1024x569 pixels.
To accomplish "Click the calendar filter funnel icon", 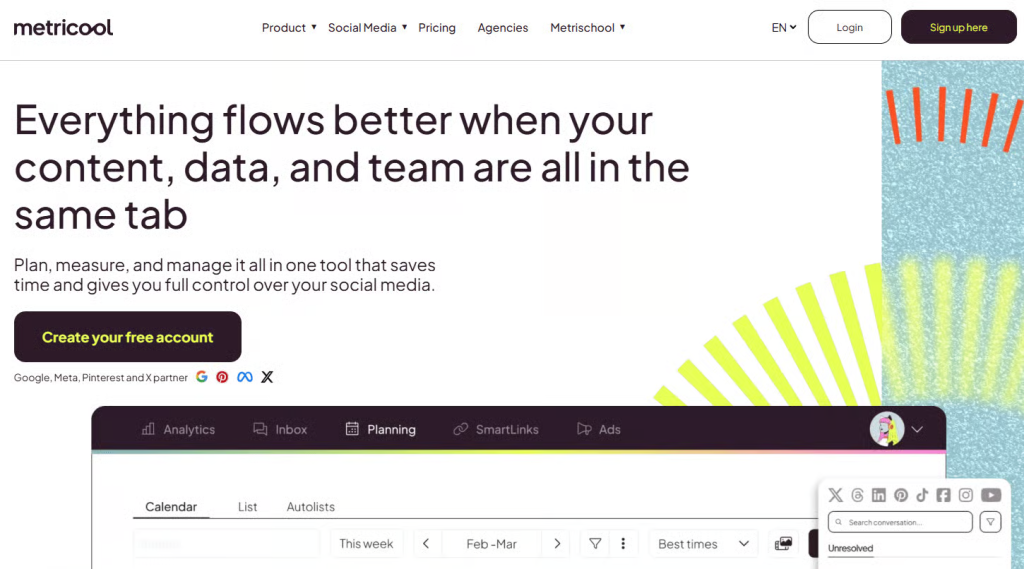I will point(595,544).
